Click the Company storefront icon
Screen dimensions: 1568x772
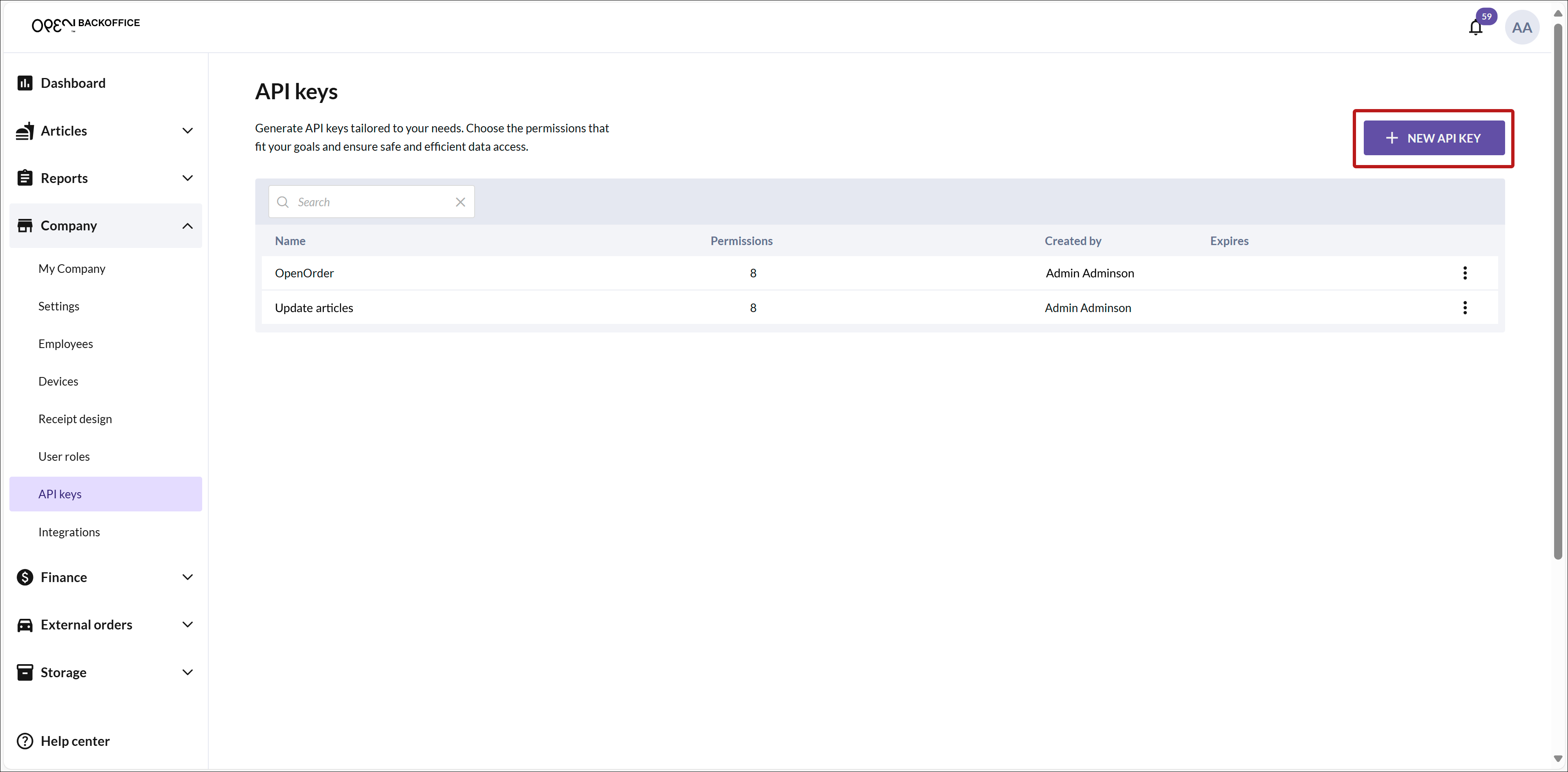tap(25, 225)
